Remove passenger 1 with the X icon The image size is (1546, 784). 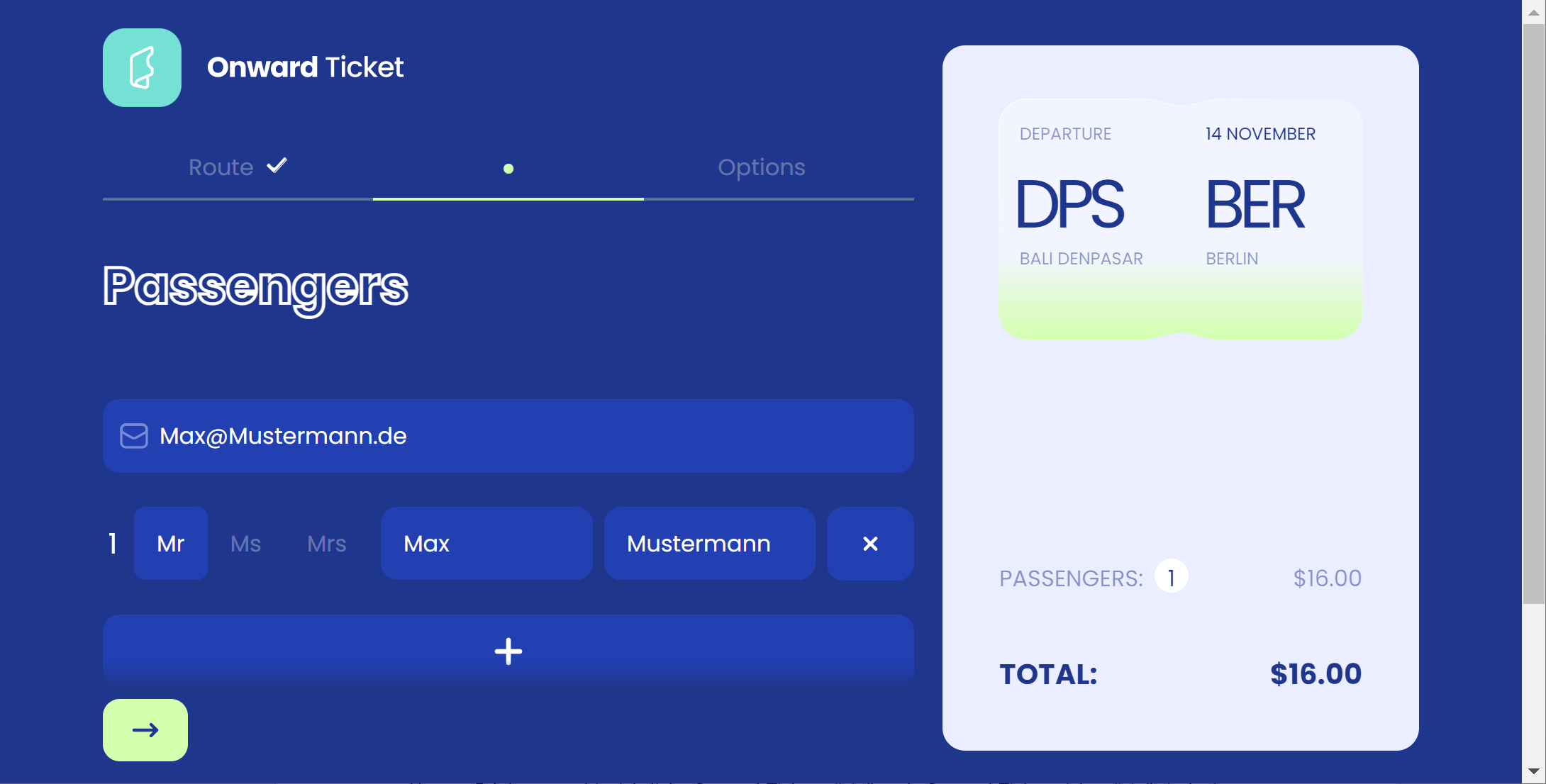click(x=870, y=544)
